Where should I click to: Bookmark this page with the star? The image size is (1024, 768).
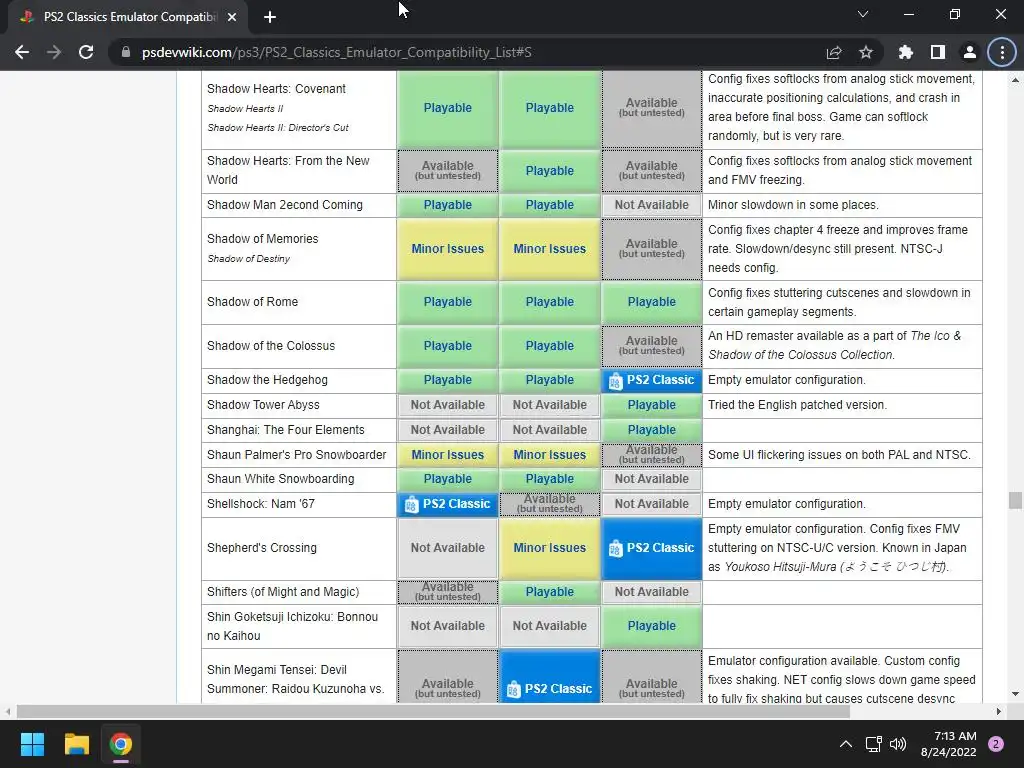pos(865,52)
